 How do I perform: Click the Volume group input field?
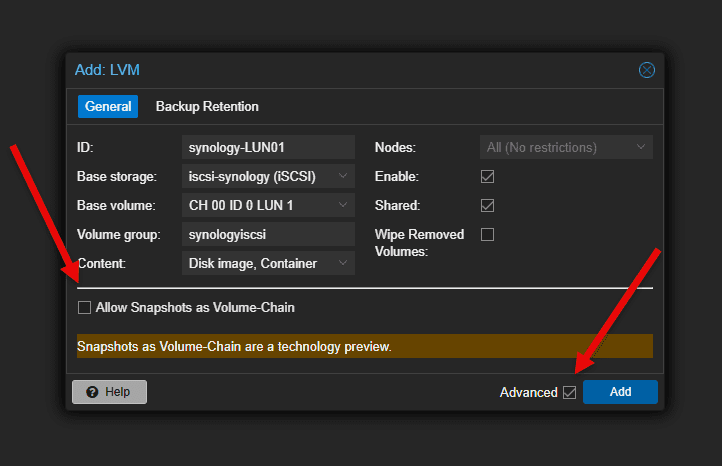pyautogui.click(x=268, y=234)
